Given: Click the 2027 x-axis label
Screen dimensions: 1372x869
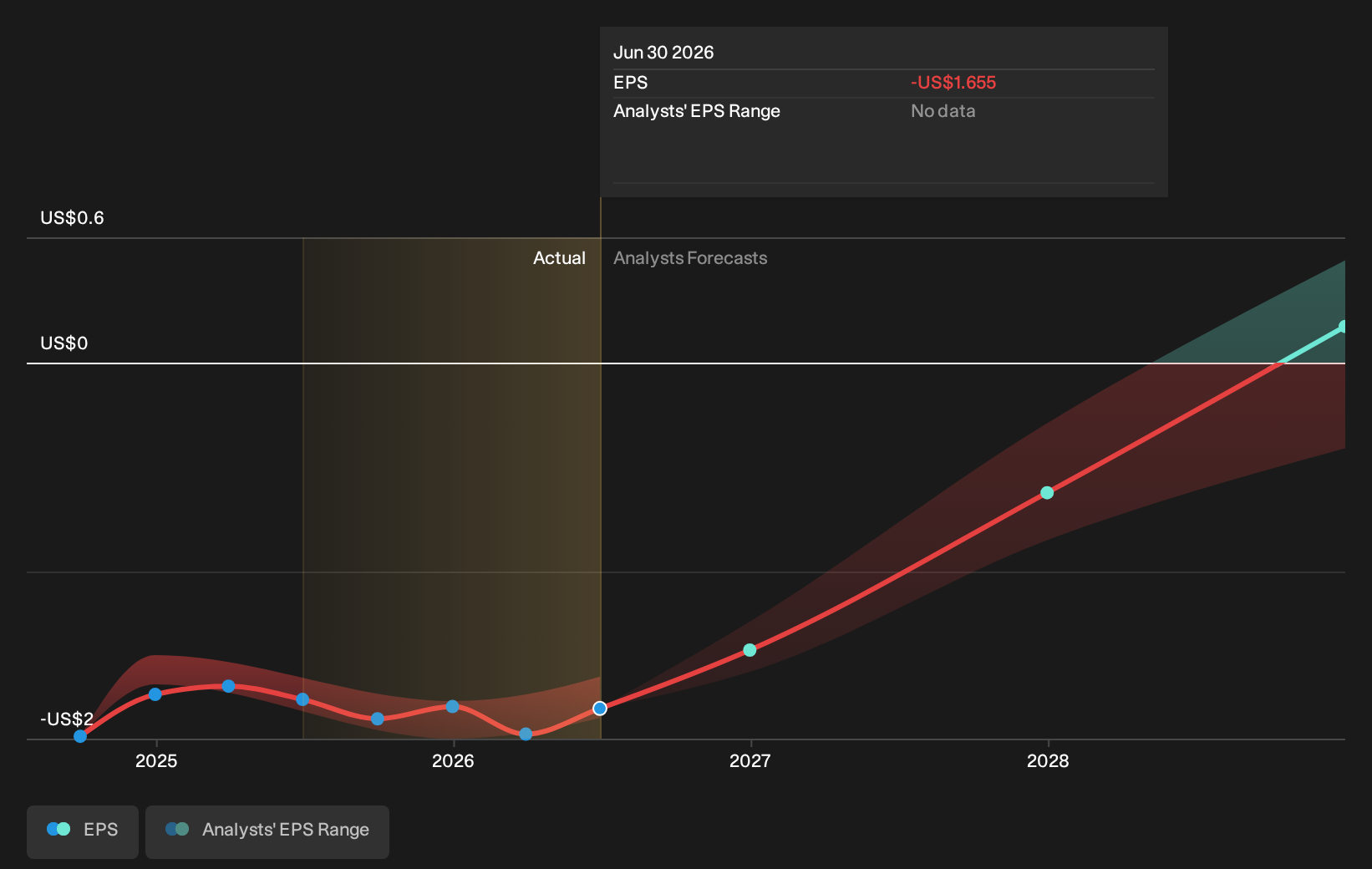Looking at the screenshot, I should point(750,760).
